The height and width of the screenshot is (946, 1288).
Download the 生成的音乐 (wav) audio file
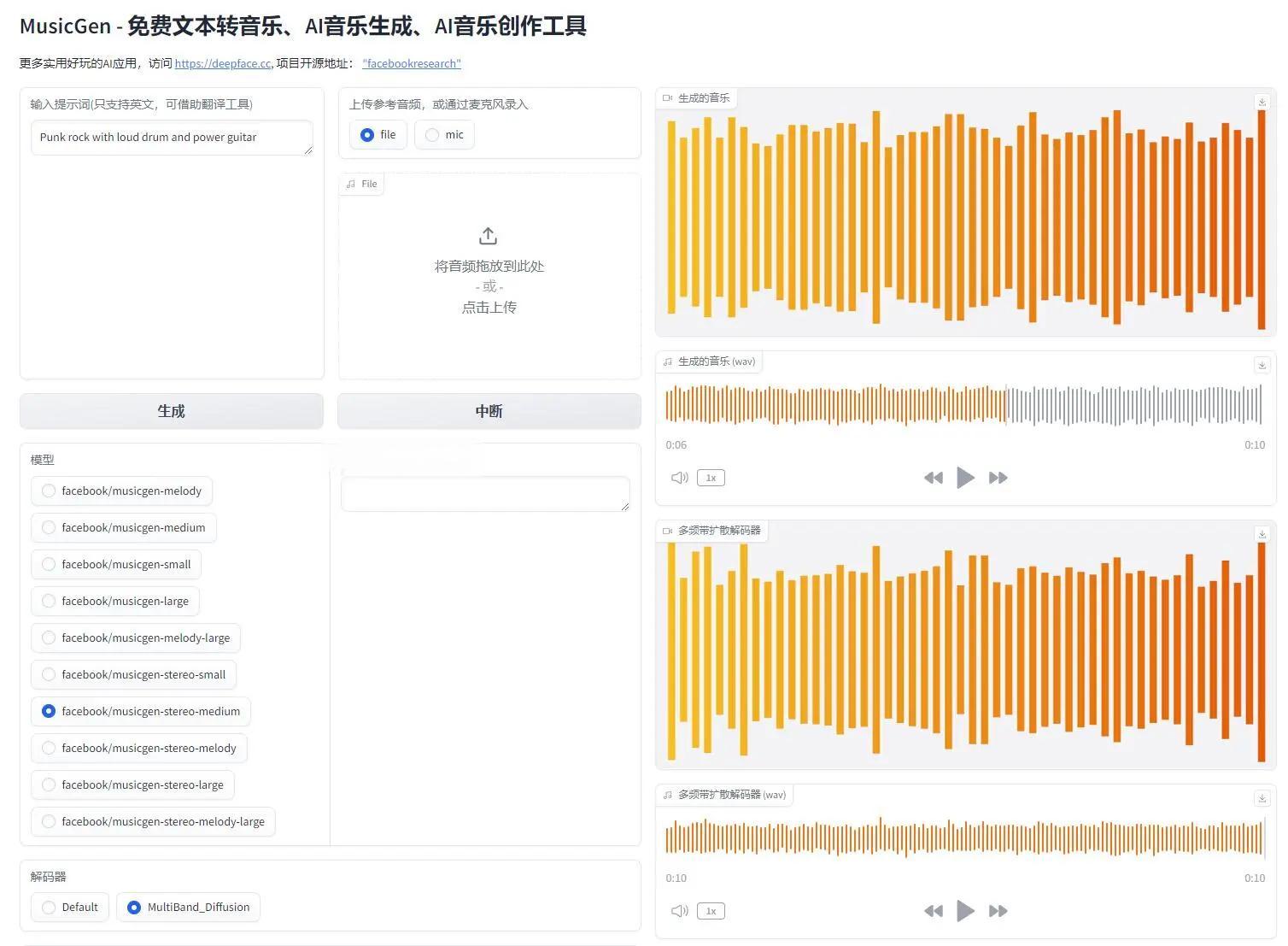pos(1262,365)
